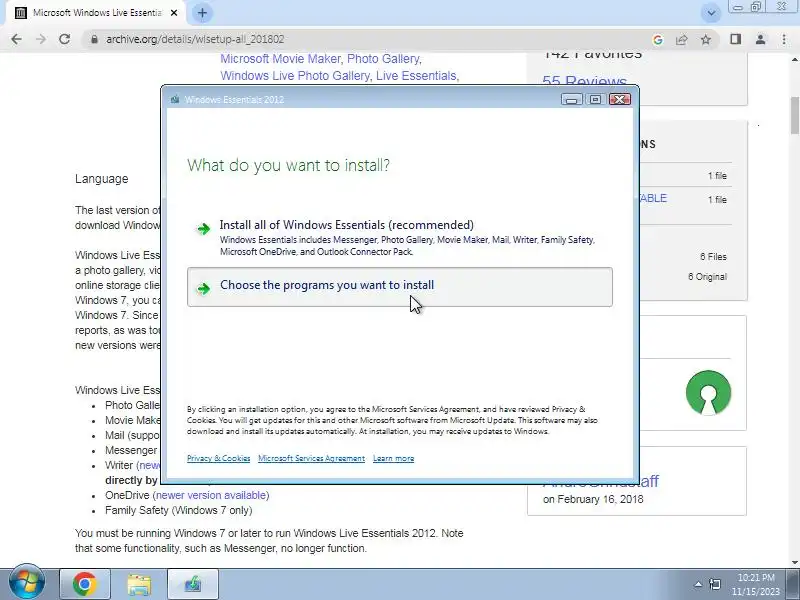Minimize the Windows Essentials 2012 installer
The image size is (800, 600).
pos(571,99)
